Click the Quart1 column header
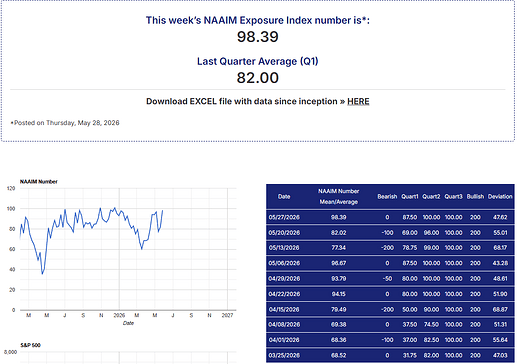The image size is (517, 364). (x=410, y=197)
